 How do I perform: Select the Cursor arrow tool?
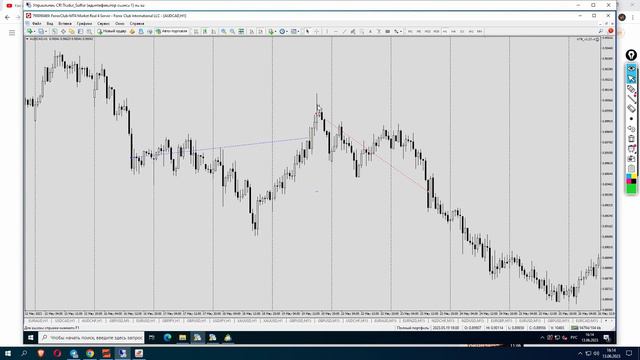point(307,31)
